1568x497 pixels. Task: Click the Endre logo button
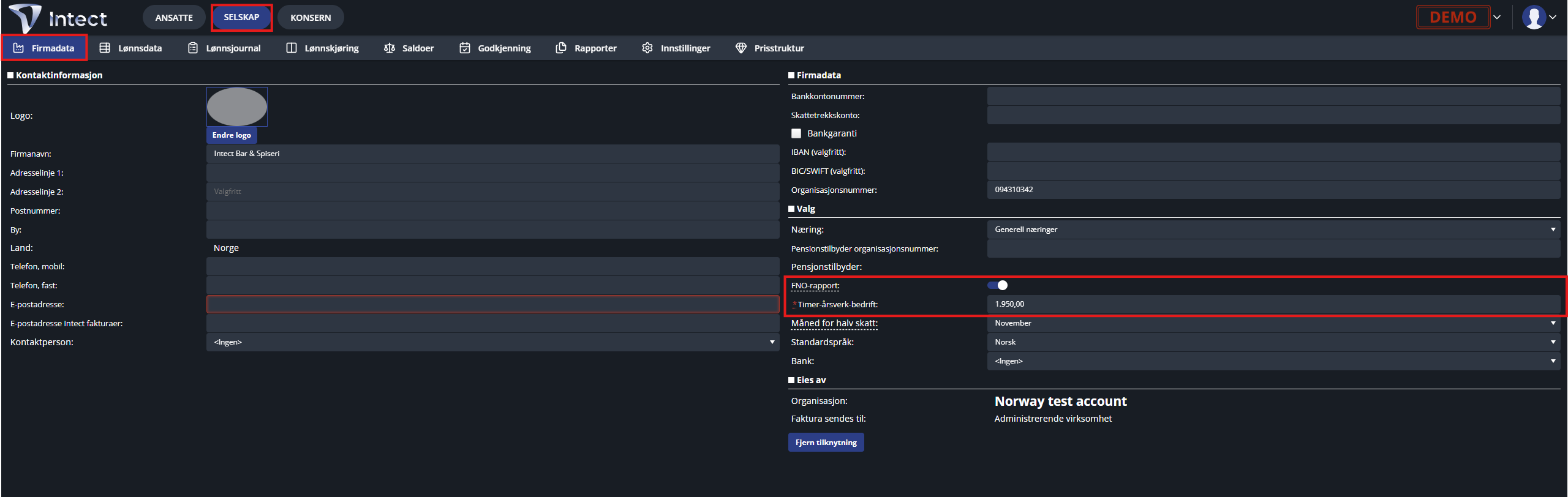point(232,135)
